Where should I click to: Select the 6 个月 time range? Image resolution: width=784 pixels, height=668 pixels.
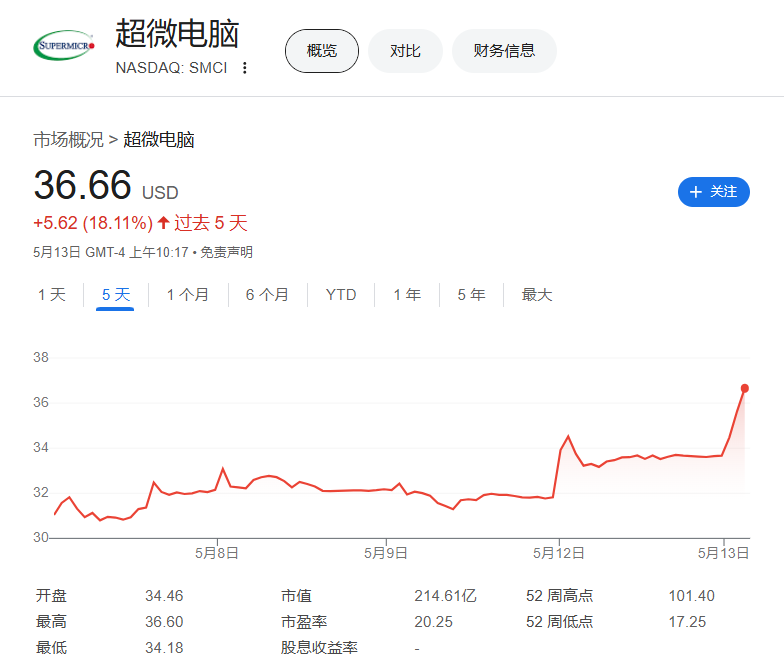coord(267,294)
